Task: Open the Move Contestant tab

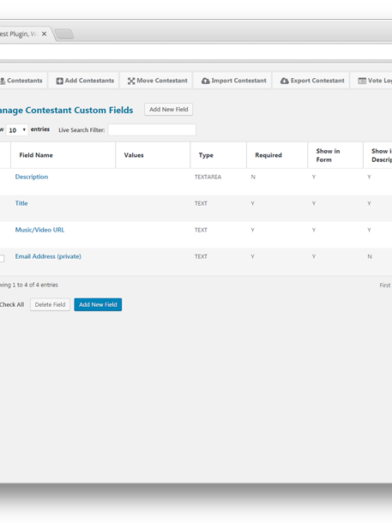Action: [x=156, y=81]
